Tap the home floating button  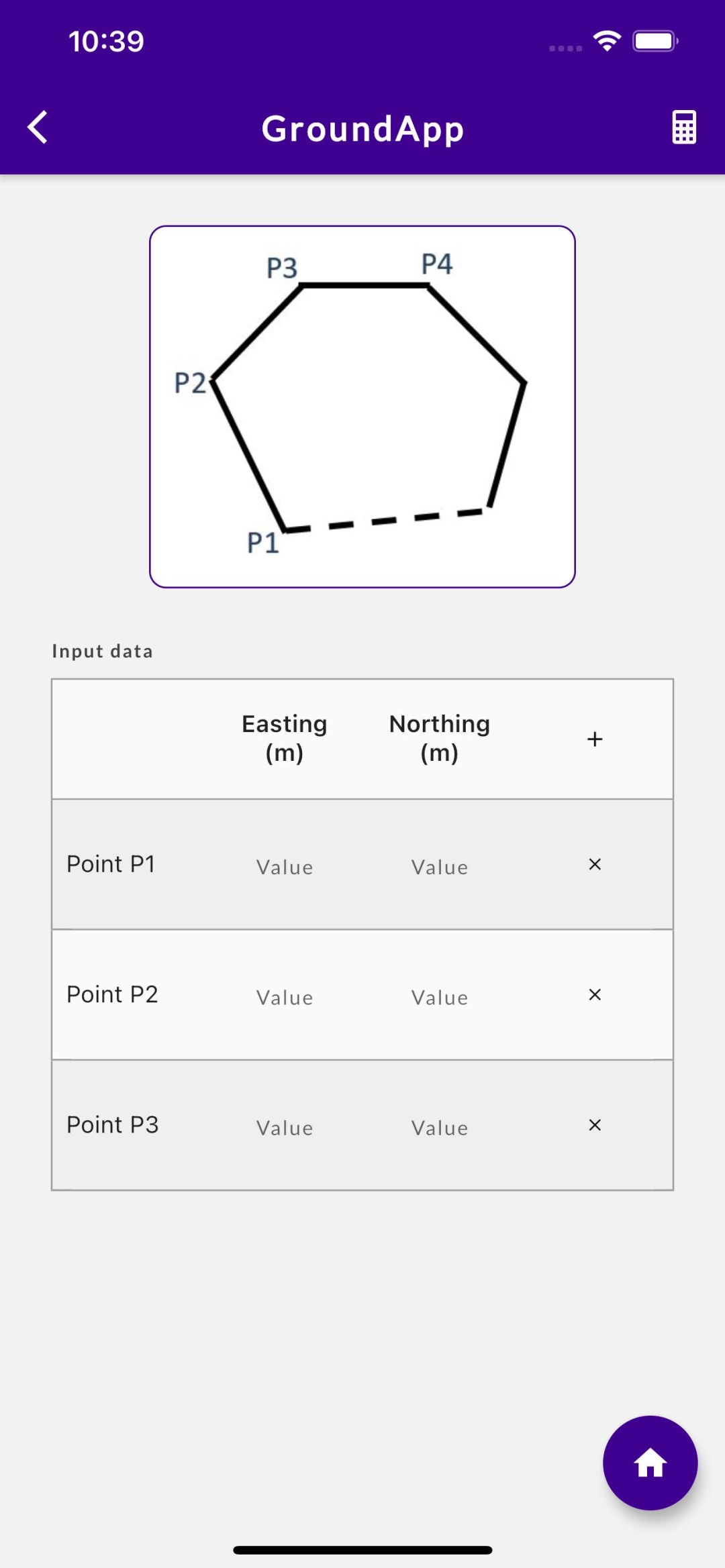pyautogui.click(x=650, y=1463)
